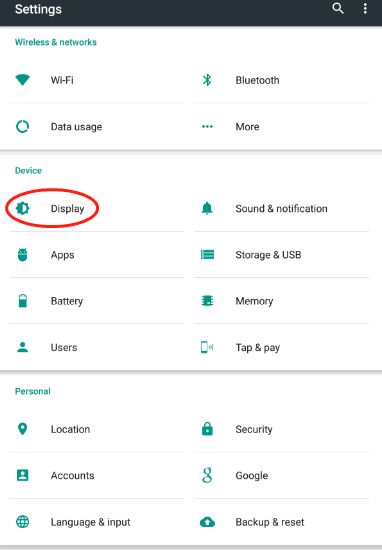Select More under Wireless & networks

247,127
